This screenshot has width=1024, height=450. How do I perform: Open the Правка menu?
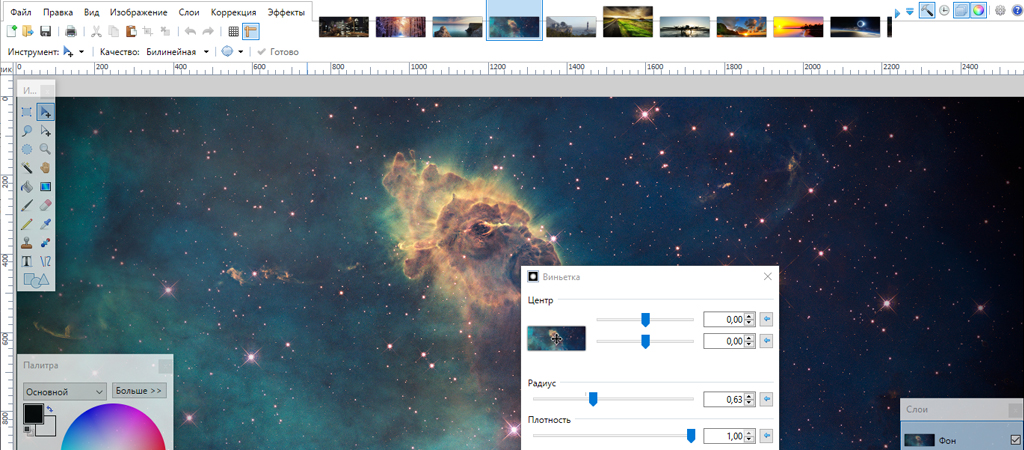(57, 12)
